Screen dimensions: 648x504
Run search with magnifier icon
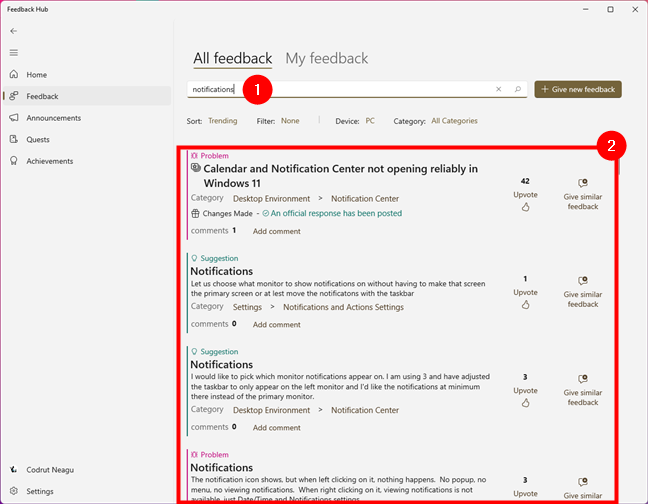[x=517, y=89]
